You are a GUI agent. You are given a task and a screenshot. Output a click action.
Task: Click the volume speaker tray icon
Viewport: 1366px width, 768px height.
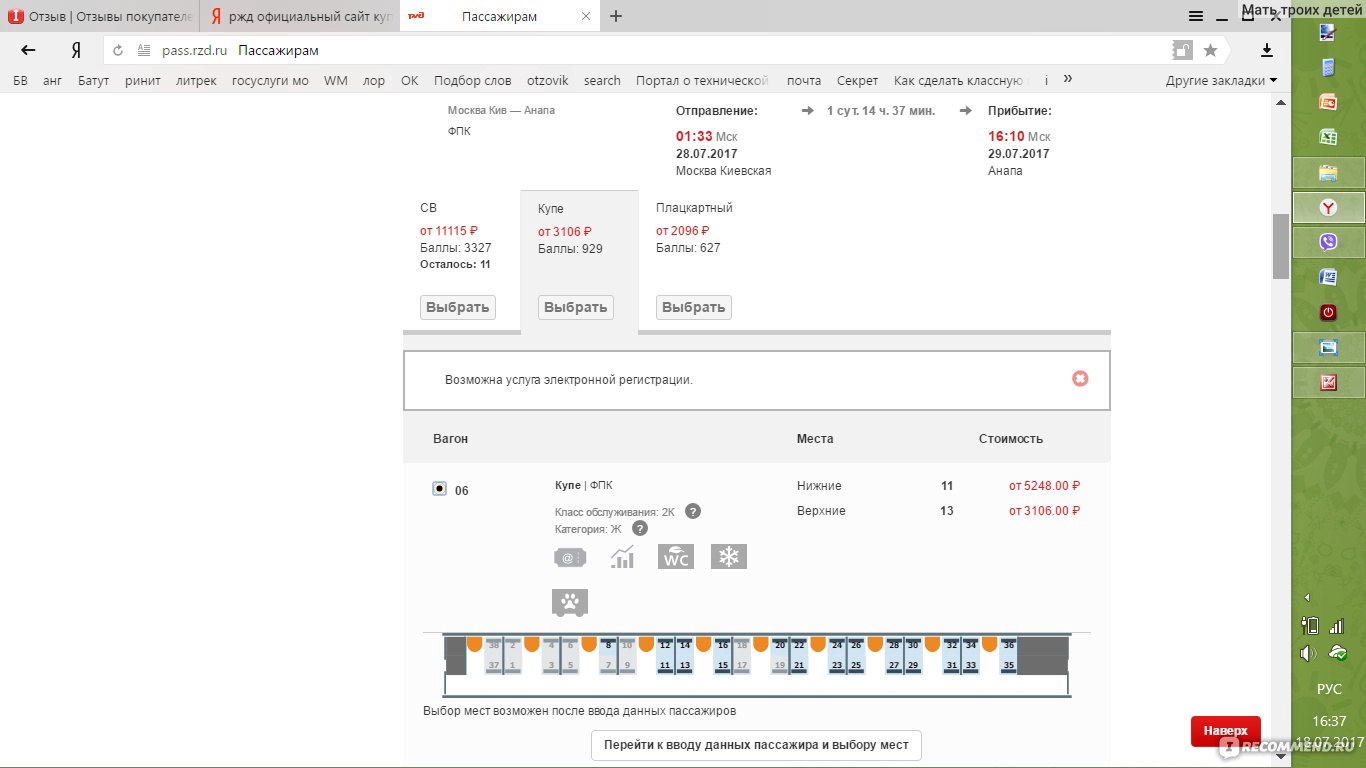pos(1309,653)
